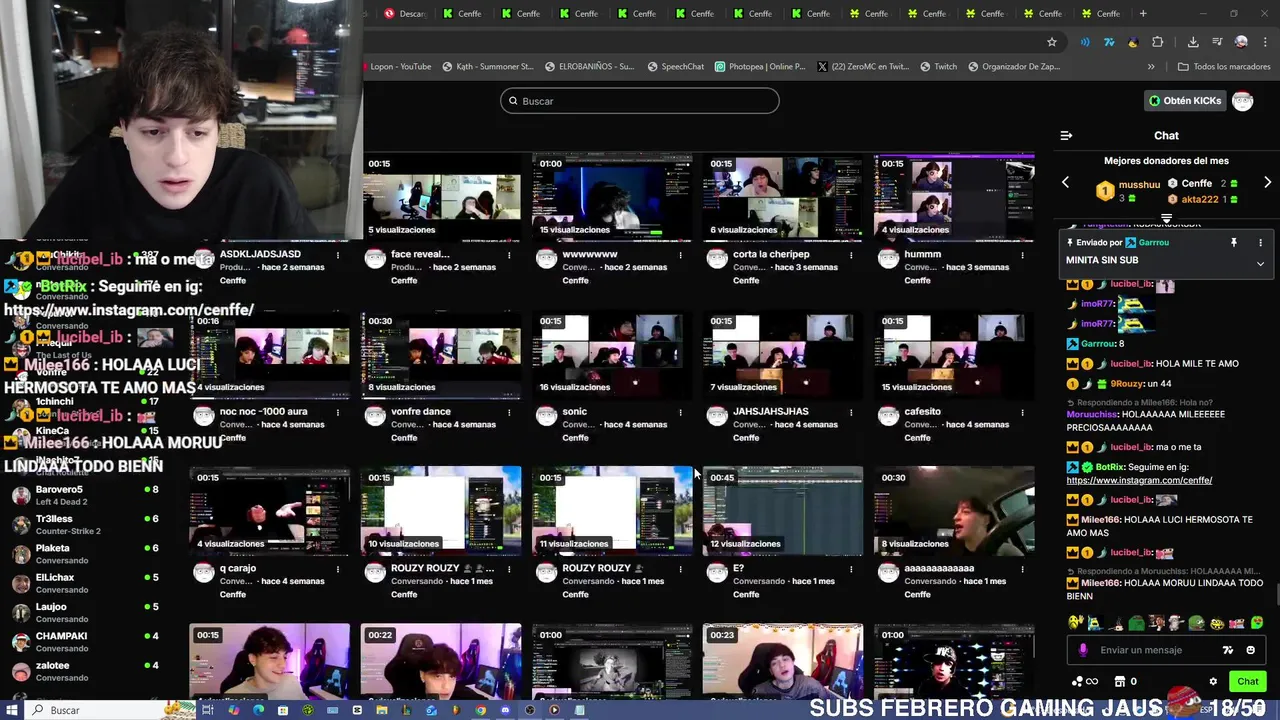This screenshot has height=720, width=1280.
Task: Open browser media controls icon
Action: point(1217,42)
